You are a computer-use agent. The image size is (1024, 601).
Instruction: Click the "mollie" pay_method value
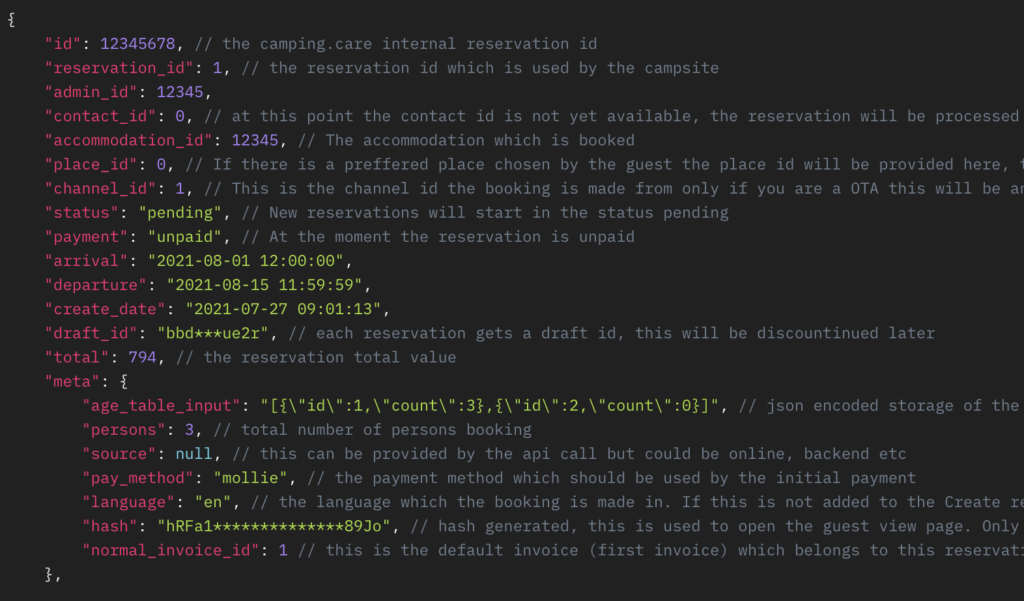click(250, 478)
